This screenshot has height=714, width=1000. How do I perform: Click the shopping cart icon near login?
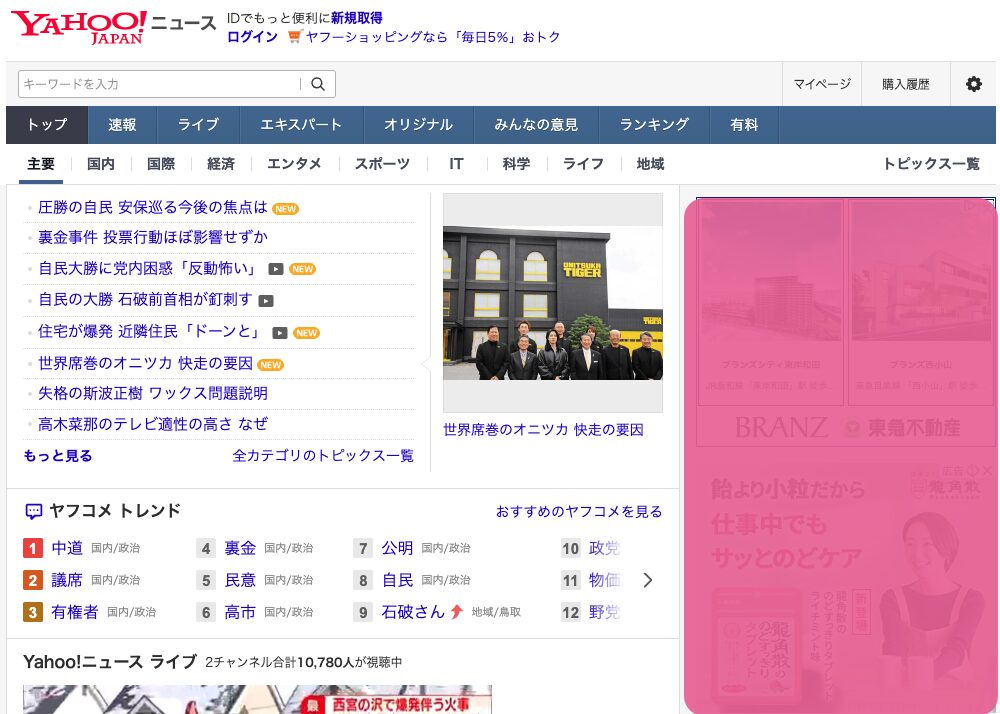tap(294, 37)
